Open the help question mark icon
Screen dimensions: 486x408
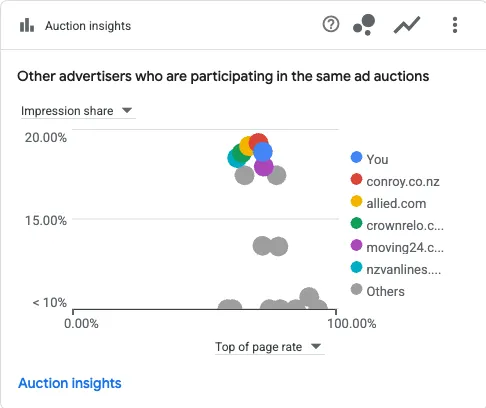coord(331,24)
